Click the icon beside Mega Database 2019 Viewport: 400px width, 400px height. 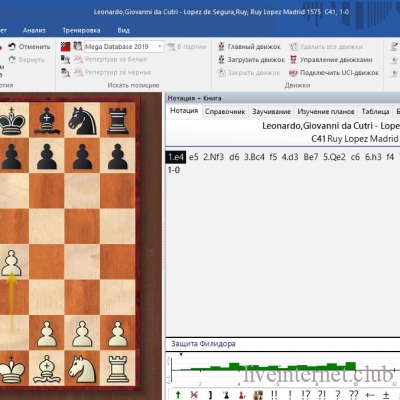(x=78, y=46)
